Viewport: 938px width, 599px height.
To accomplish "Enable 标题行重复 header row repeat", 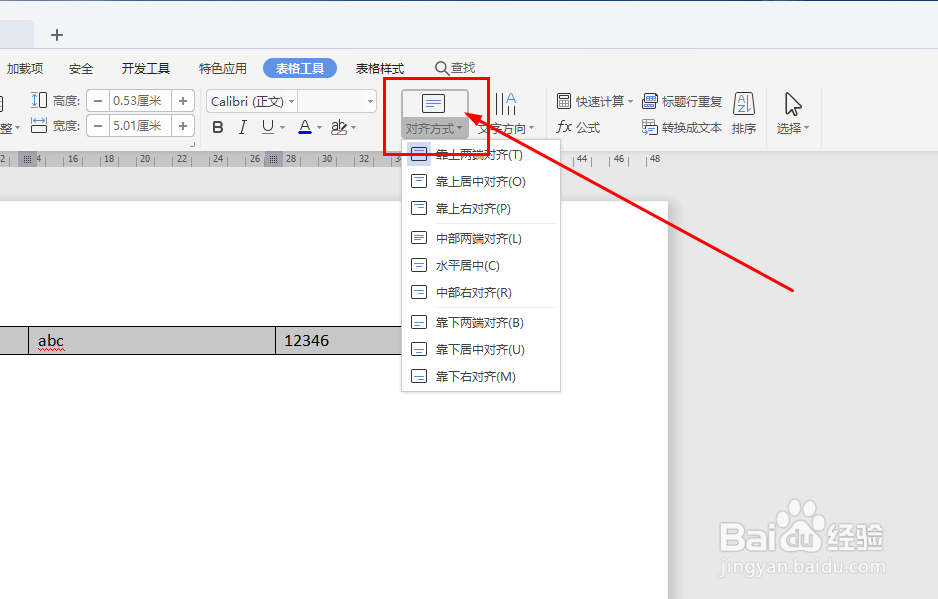I will coord(682,101).
